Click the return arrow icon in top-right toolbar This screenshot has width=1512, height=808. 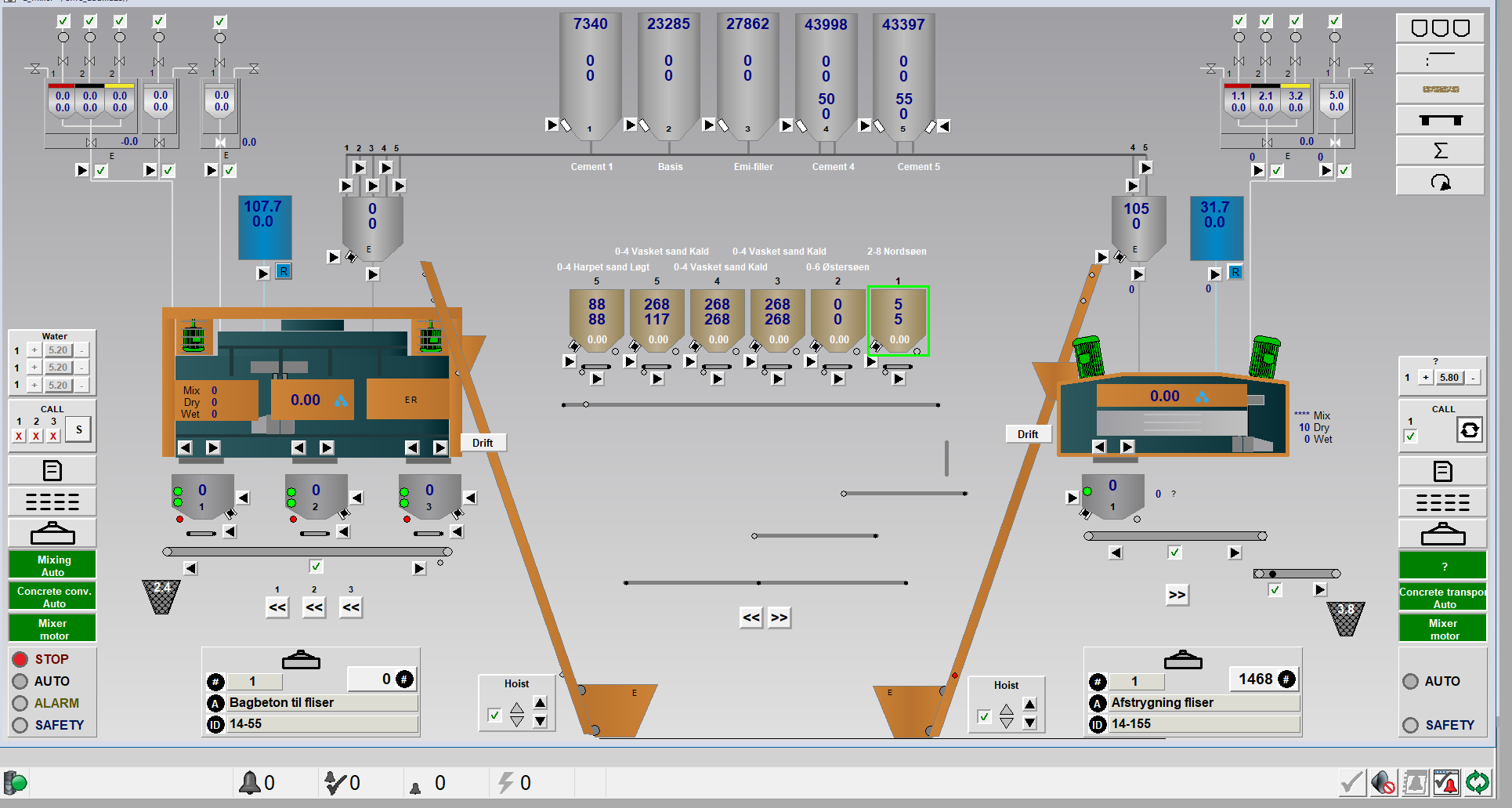pyautogui.click(x=1439, y=181)
